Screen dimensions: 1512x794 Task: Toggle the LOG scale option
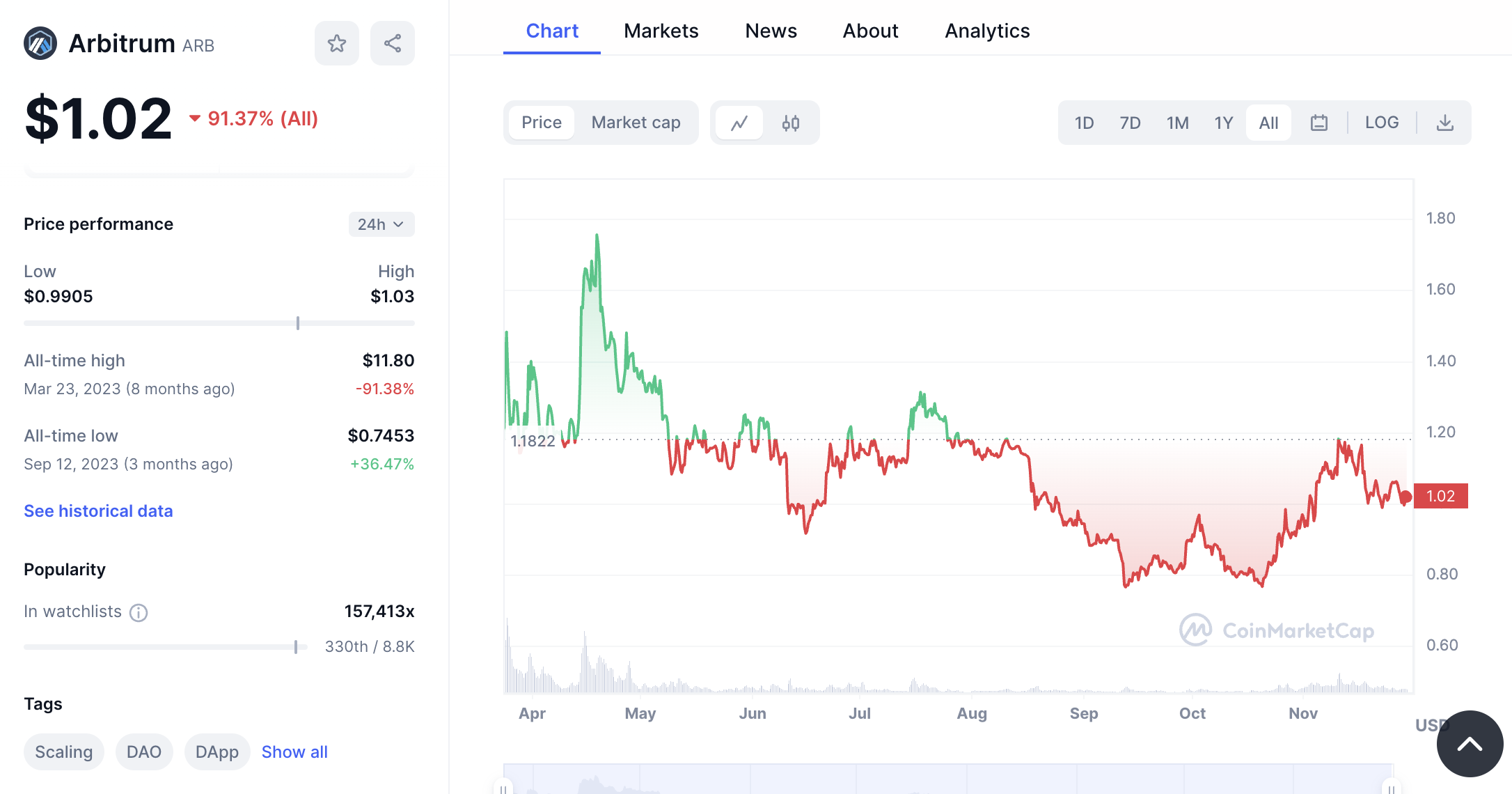click(1382, 123)
